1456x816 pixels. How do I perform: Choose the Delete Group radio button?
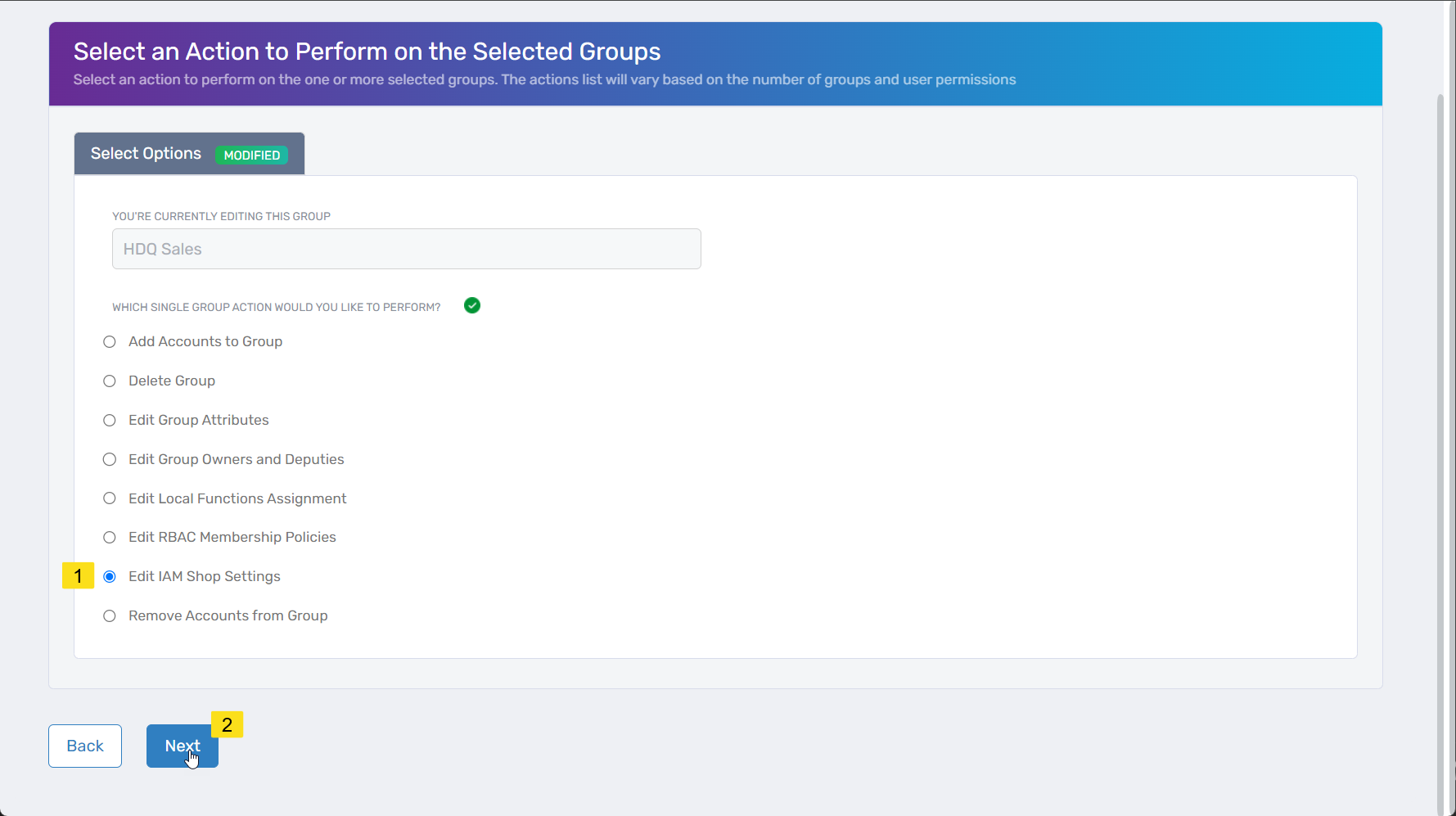[x=110, y=381]
